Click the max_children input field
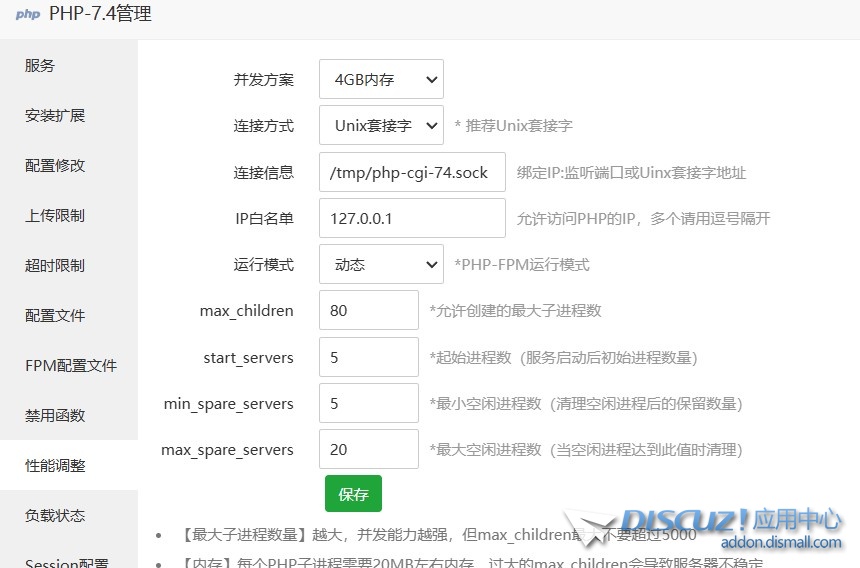 click(369, 310)
